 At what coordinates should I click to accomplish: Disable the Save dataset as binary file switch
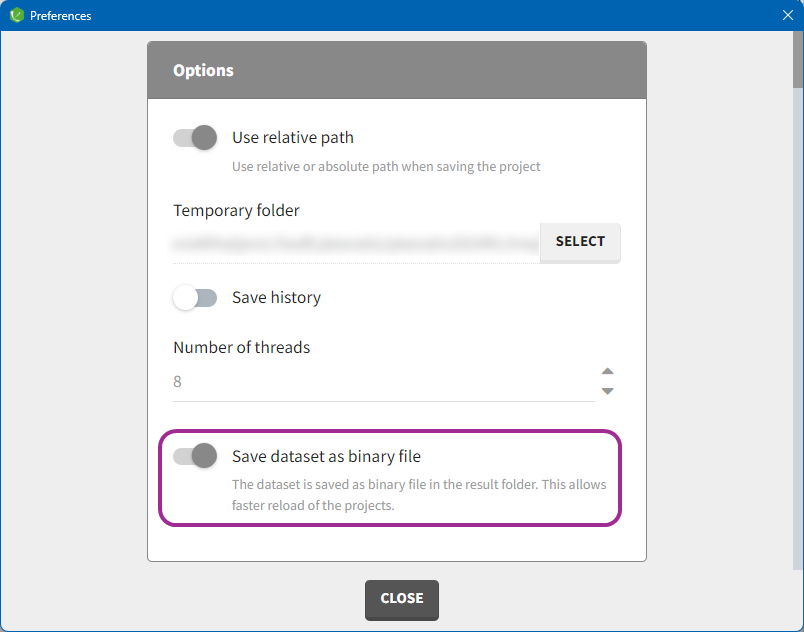pos(195,456)
